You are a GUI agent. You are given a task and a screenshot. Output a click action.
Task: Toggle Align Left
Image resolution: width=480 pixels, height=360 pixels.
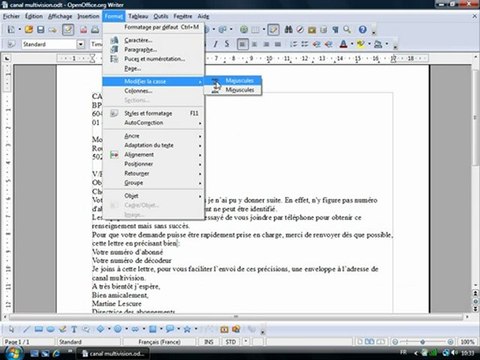pos(243,44)
